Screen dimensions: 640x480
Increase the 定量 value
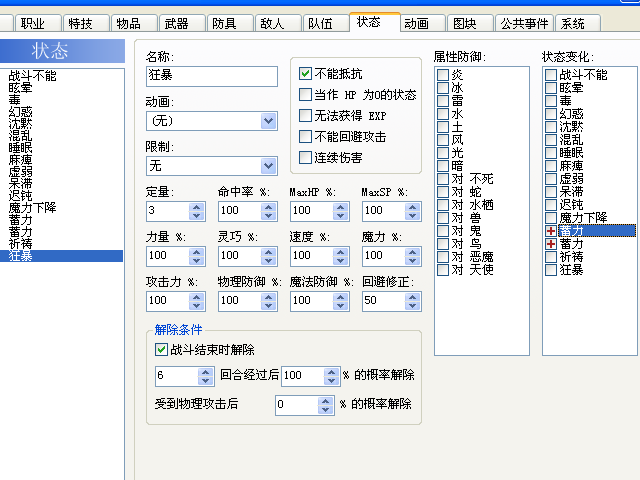click(x=197, y=207)
